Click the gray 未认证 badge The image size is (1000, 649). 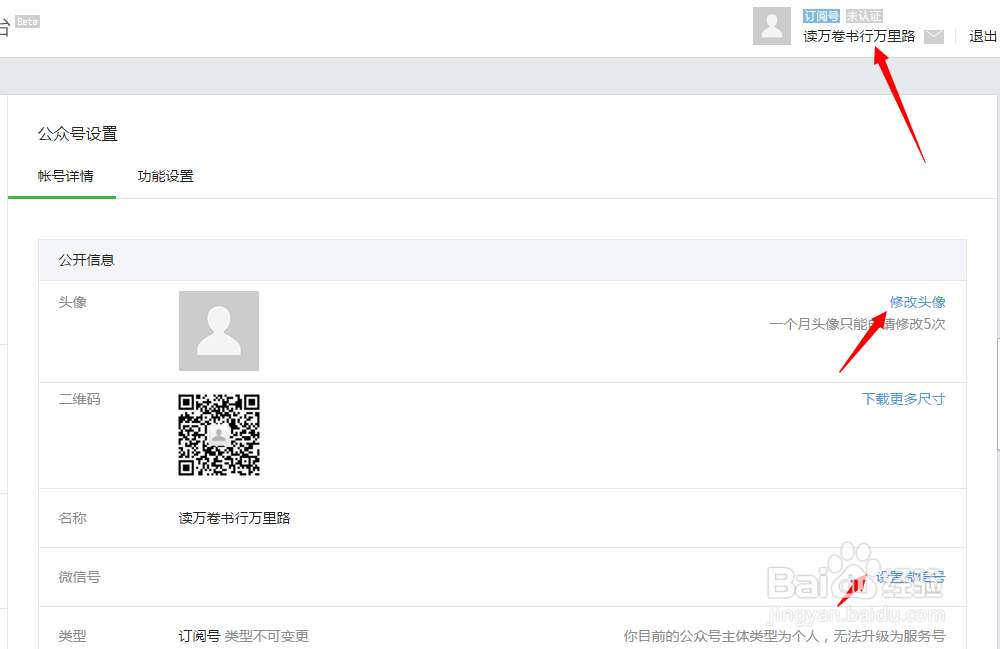click(862, 15)
